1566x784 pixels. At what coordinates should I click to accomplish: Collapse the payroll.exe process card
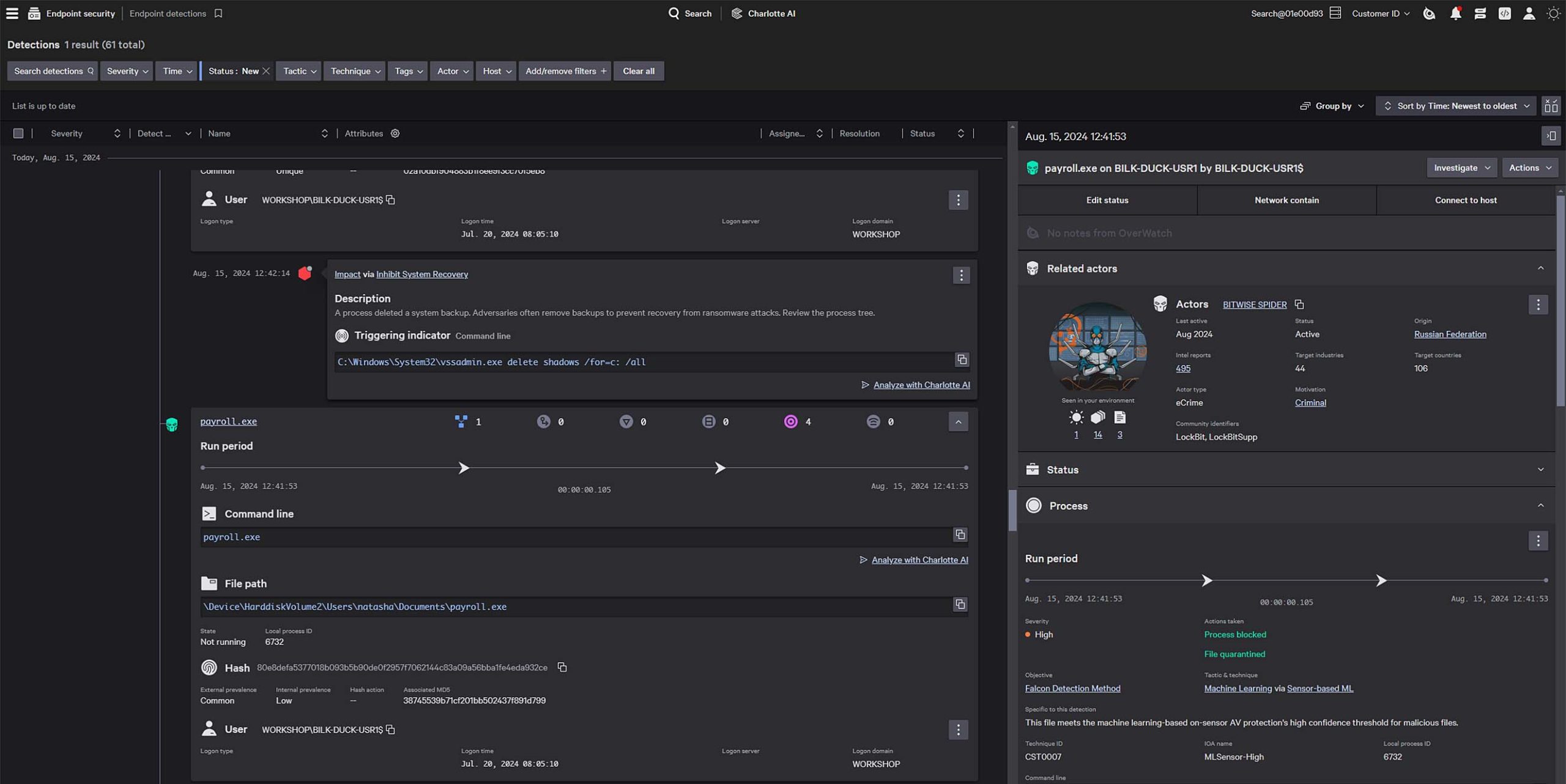[958, 421]
